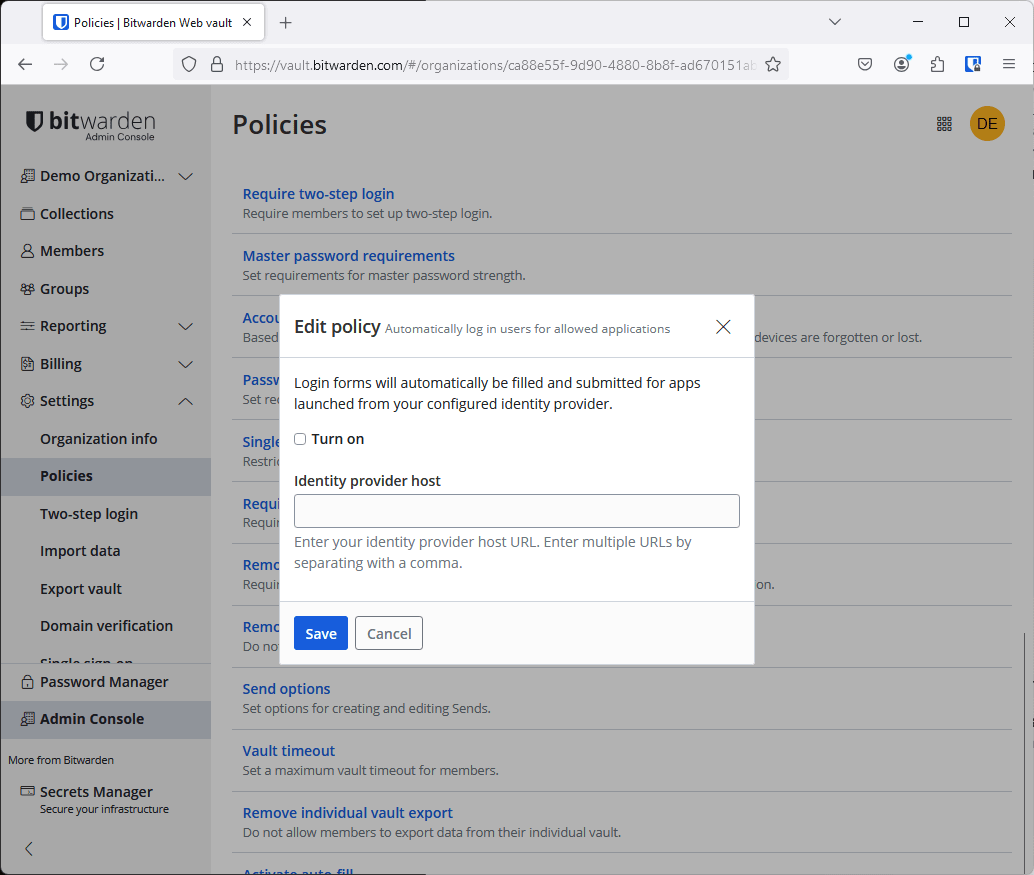Open the Send options policy
Screen dimensions: 1034x875
(286, 688)
